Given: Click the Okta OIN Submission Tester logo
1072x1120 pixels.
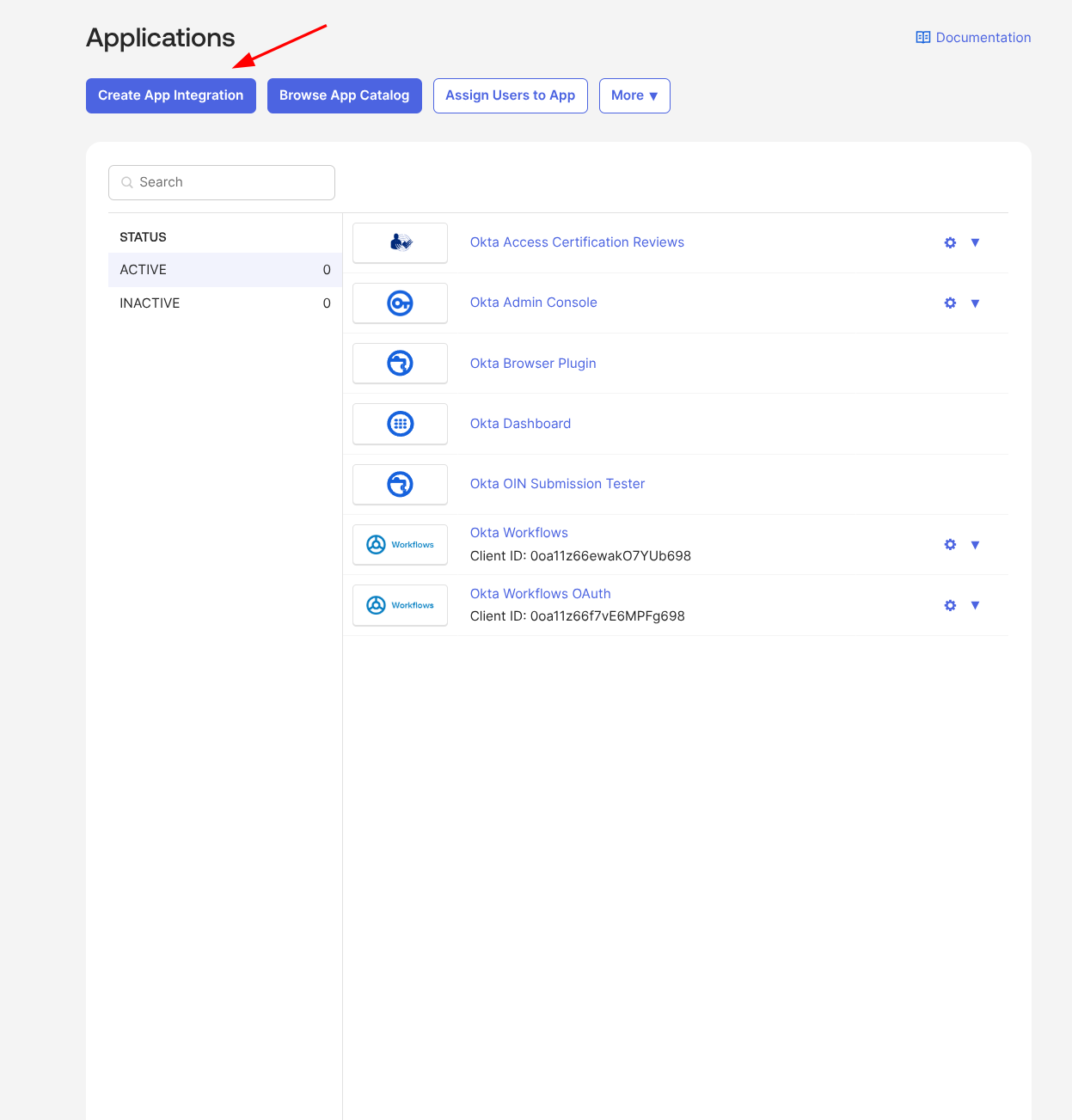Looking at the screenshot, I should pyautogui.click(x=400, y=485).
